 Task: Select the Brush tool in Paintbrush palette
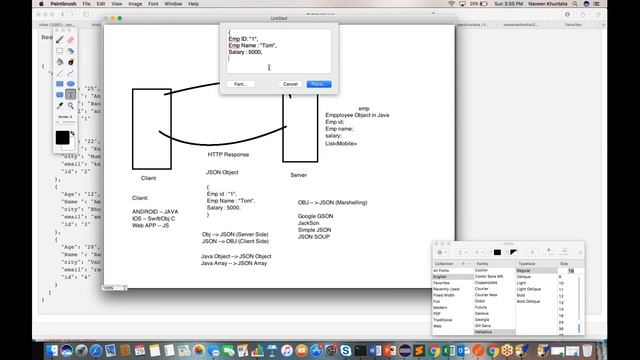(x=60, y=40)
